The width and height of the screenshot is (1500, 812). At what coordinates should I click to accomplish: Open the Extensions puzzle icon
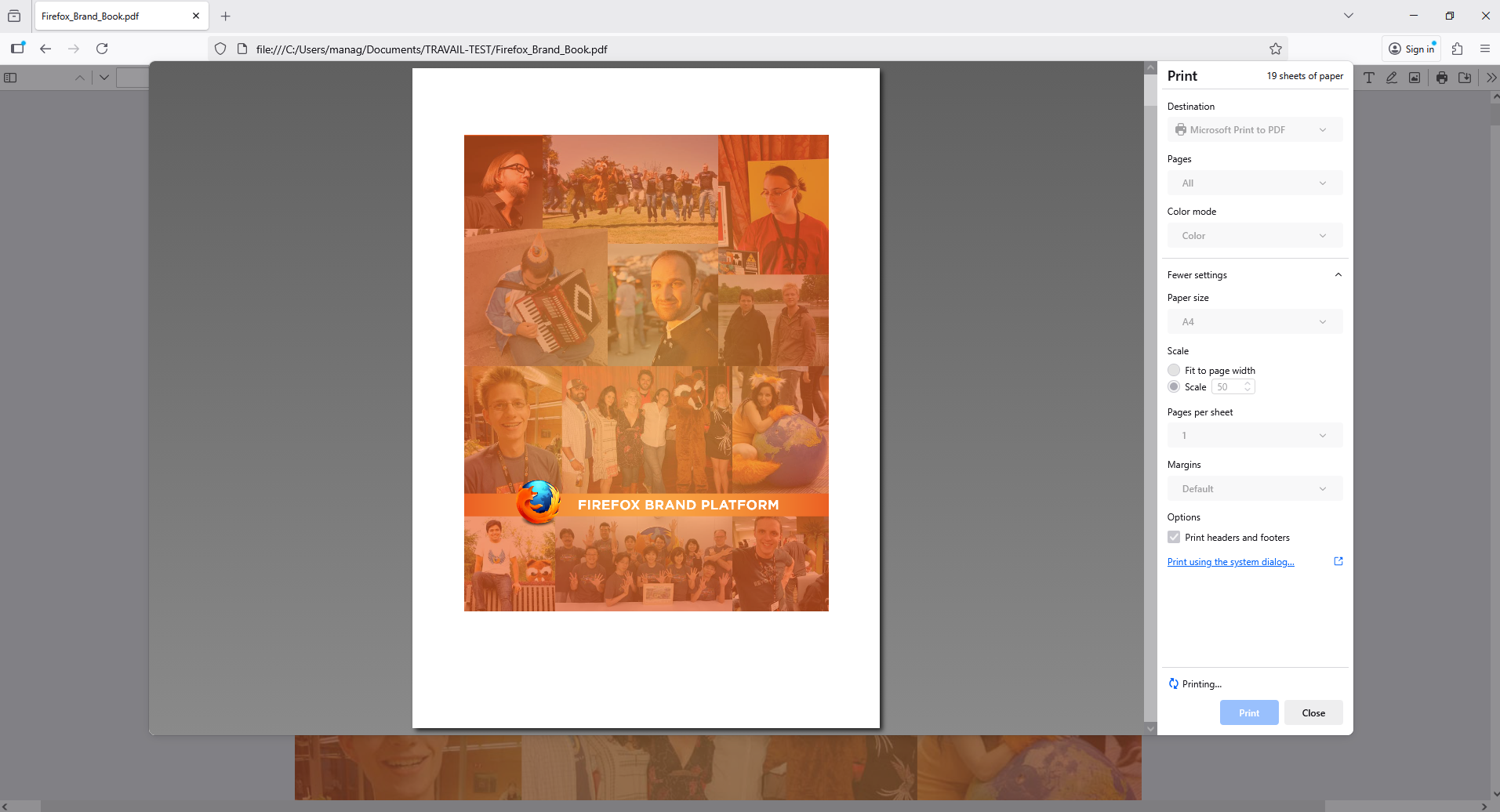(1458, 49)
